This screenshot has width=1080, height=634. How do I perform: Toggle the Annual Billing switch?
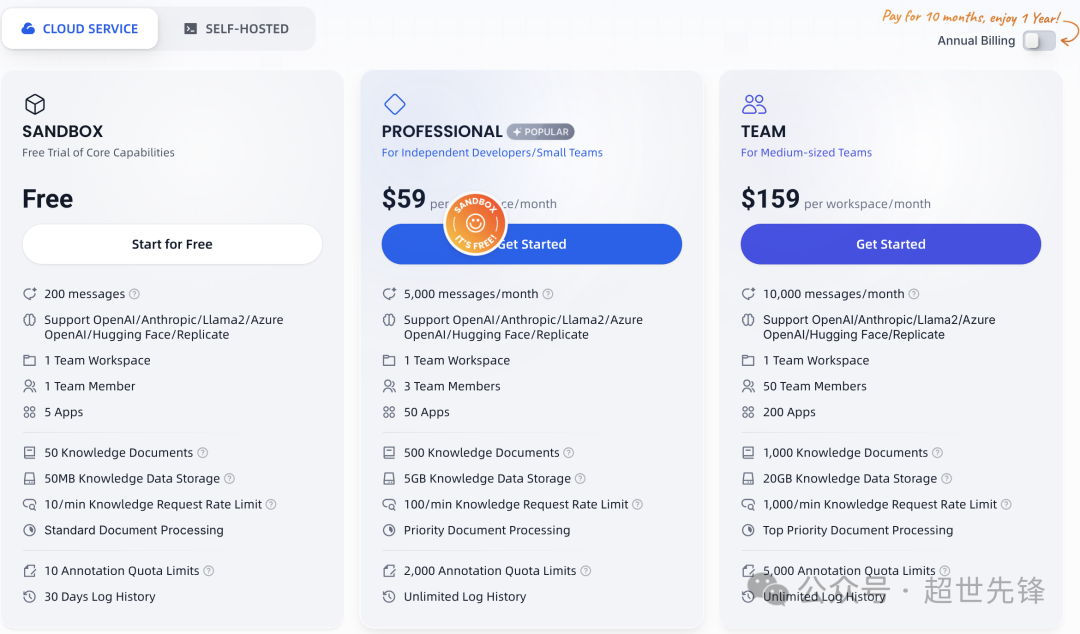tap(1039, 41)
